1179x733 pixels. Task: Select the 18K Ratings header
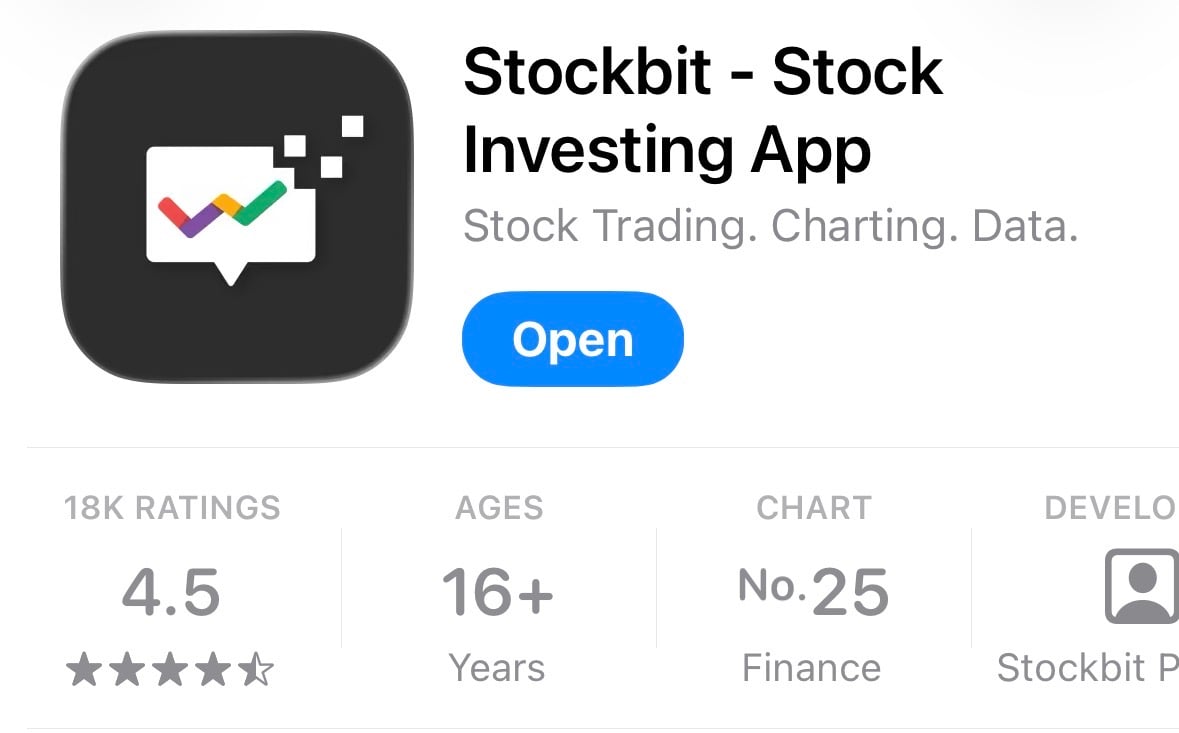click(x=172, y=508)
